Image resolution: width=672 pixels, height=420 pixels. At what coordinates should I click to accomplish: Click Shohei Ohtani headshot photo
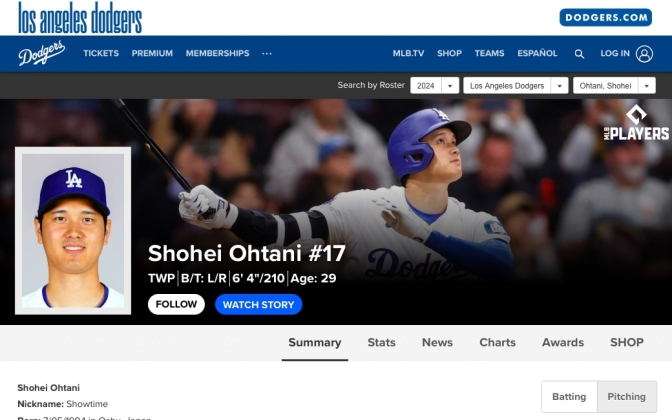(73, 231)
